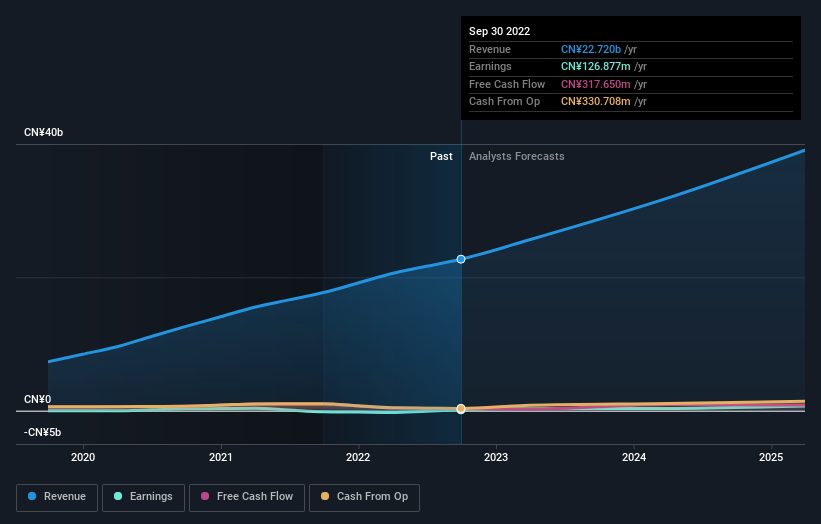Click the orange Cash From Op legend dot
This screenshot has height=524, width=821.
[x=325, y=496]
